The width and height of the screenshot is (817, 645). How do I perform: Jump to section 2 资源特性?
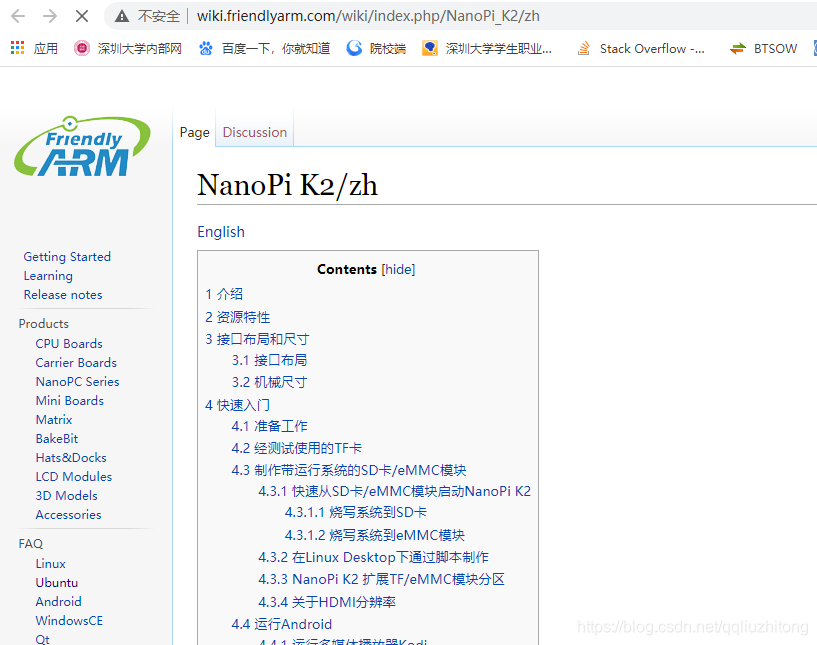point(238,317)
